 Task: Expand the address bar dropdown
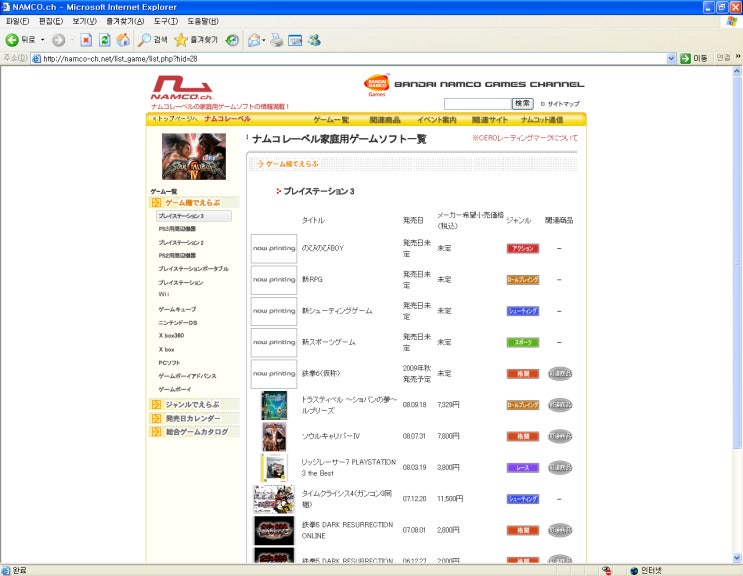(671, 58)
